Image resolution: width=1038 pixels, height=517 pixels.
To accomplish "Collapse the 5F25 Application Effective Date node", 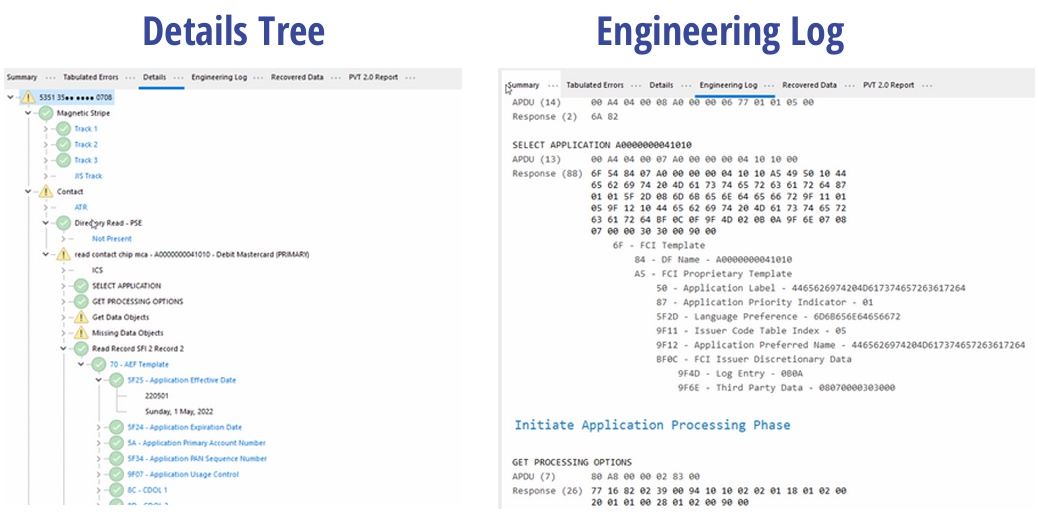I will coord(98,380).
